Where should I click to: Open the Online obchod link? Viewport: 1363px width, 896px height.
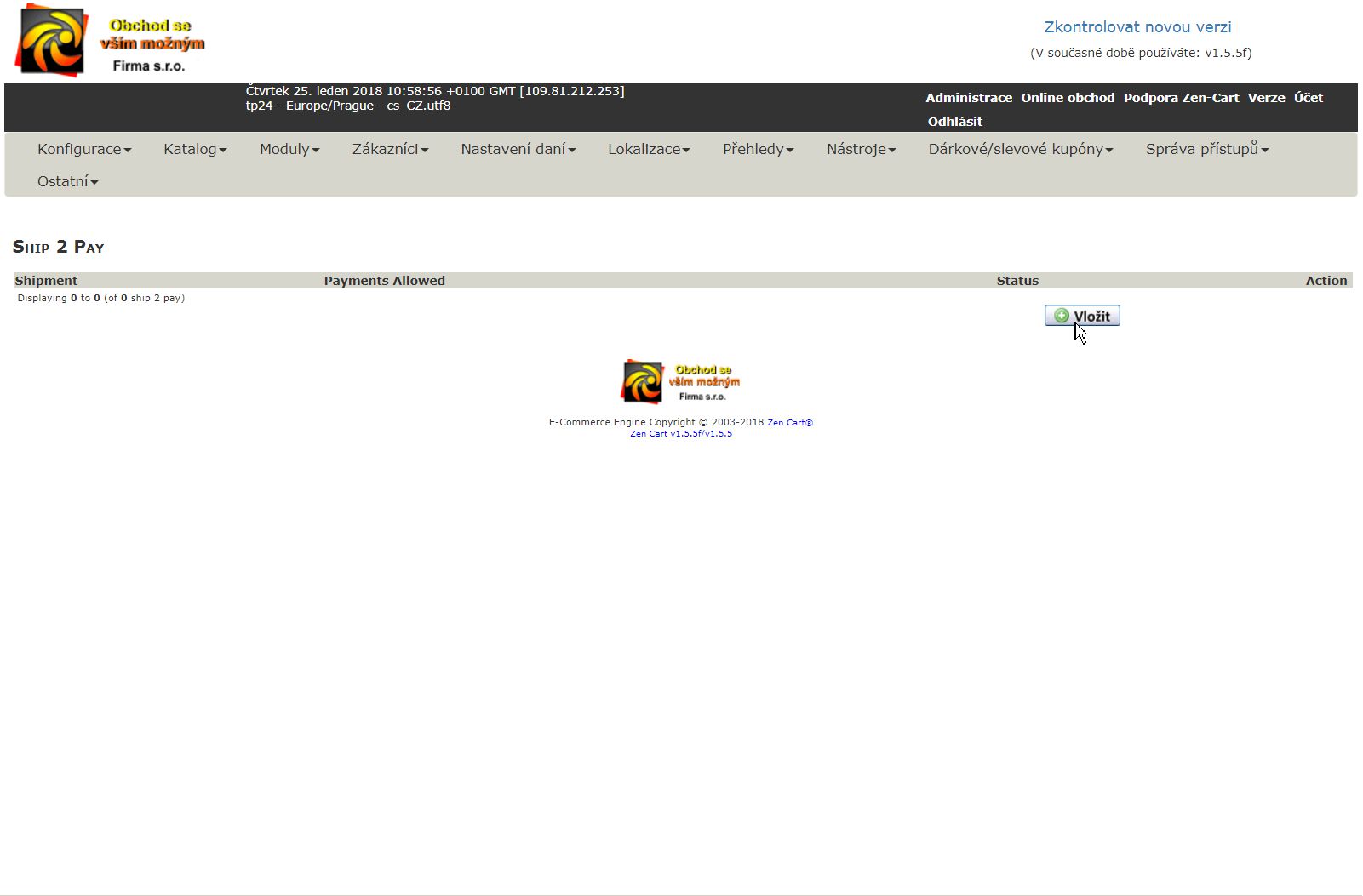tap(1068, 98)
